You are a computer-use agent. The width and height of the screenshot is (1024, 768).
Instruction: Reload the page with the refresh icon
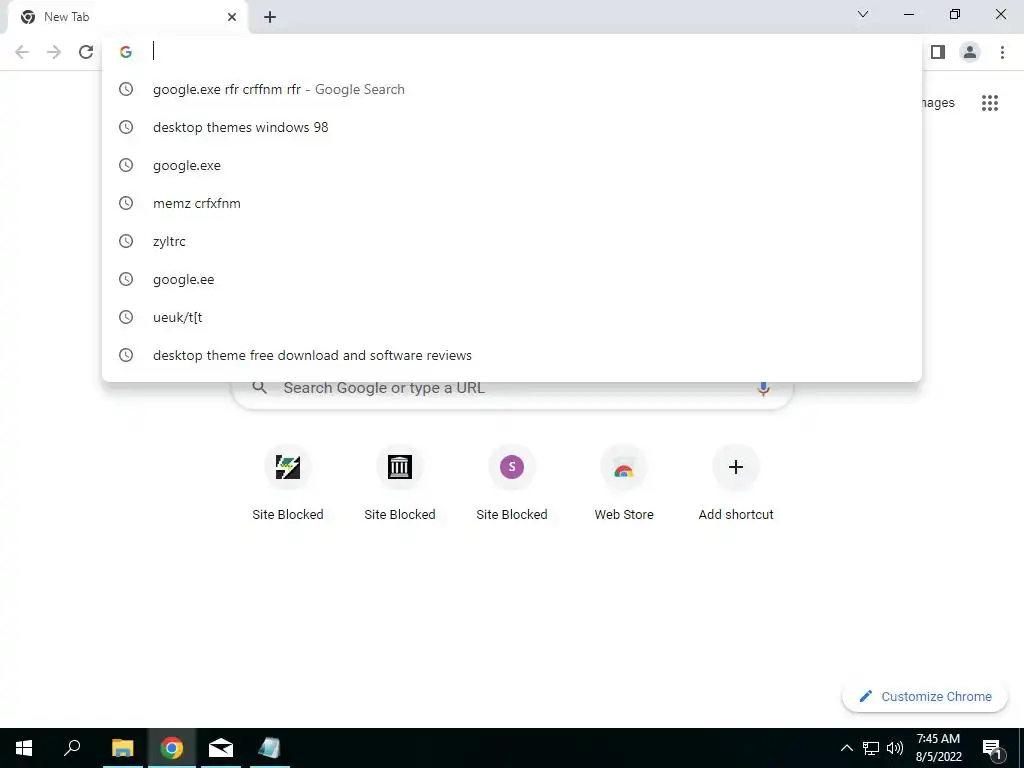(x=86, y=52)
